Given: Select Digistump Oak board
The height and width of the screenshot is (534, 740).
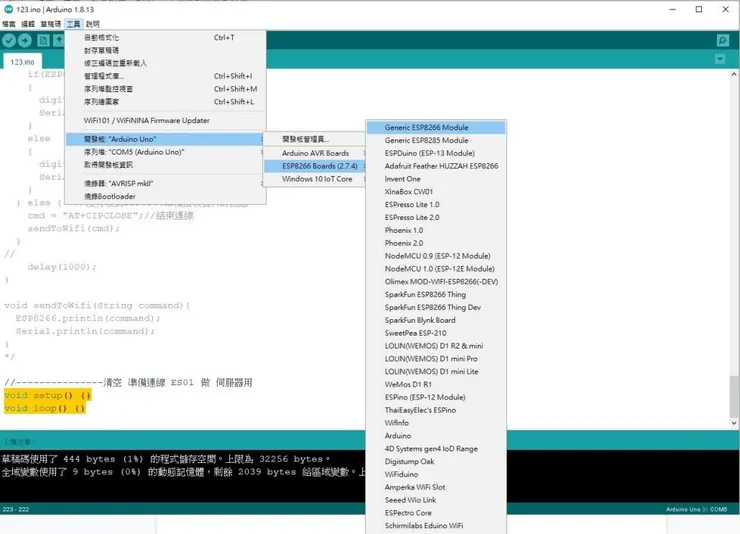Looking at the screenshot, I should click(x=436, y=461).
